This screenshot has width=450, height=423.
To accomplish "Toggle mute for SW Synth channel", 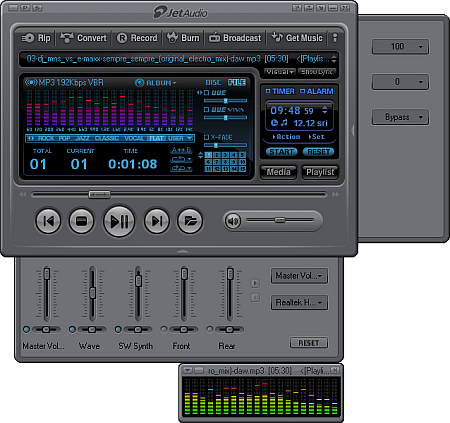I will (118, 330).
